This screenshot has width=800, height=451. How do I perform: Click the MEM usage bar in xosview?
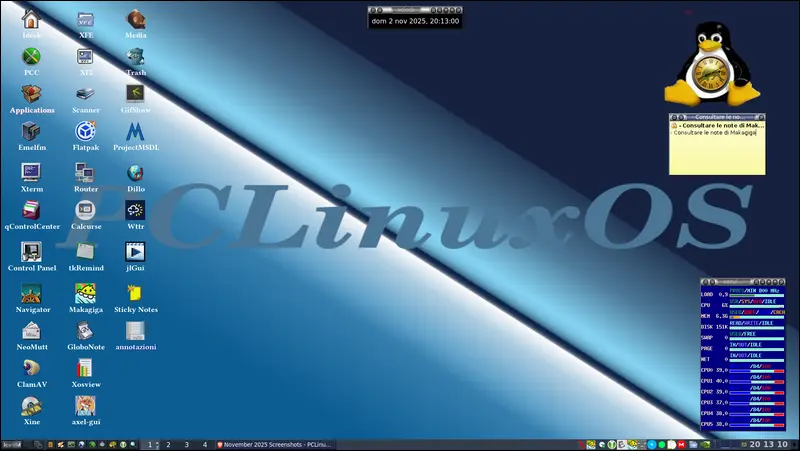tap(757, 317)
